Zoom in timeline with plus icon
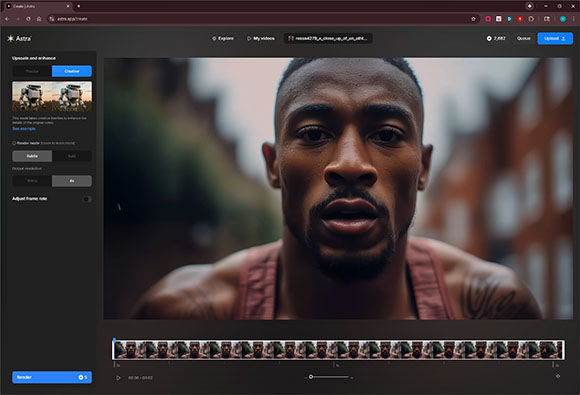Screen dimensions: 580x395 [352, 378]
